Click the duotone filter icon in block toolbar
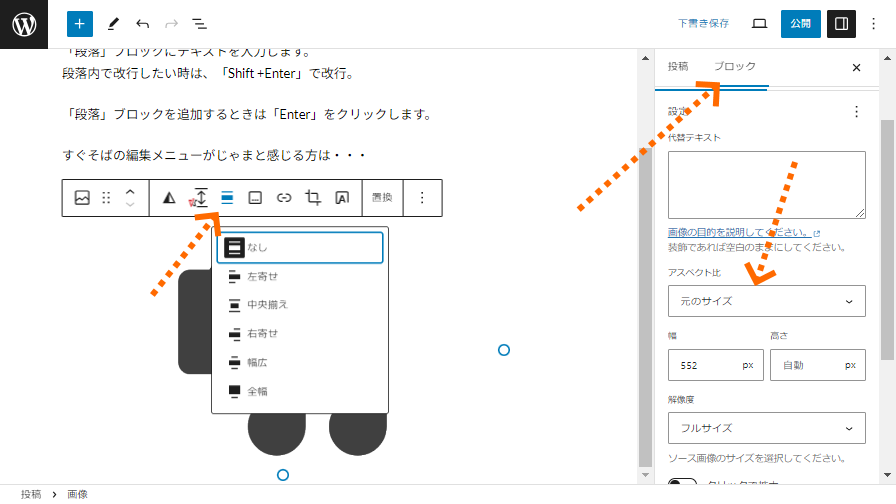This screenshot has width=896, height=504. (169, 198)
